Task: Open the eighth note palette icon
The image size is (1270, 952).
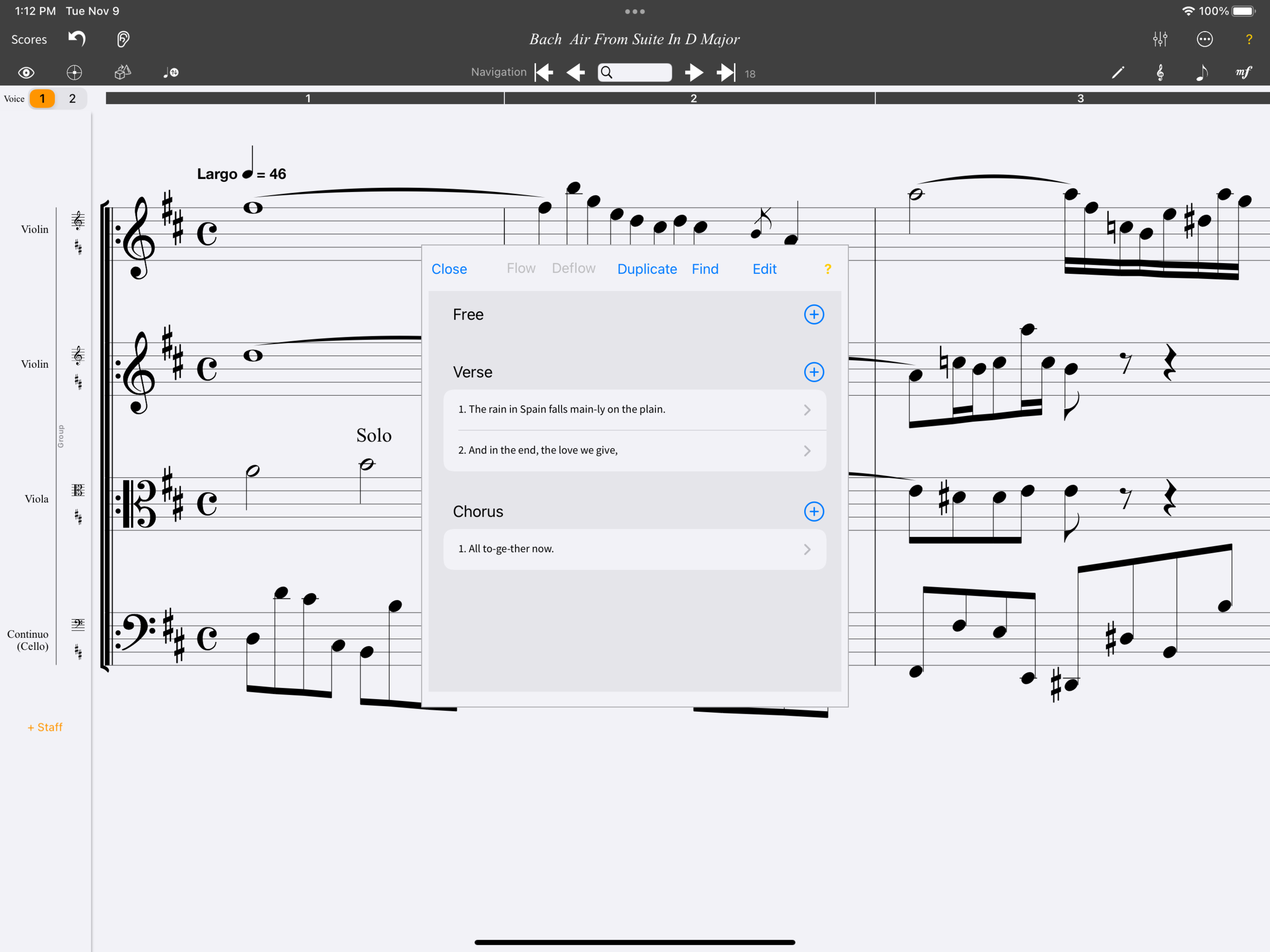Action: tap(1202, 72)
